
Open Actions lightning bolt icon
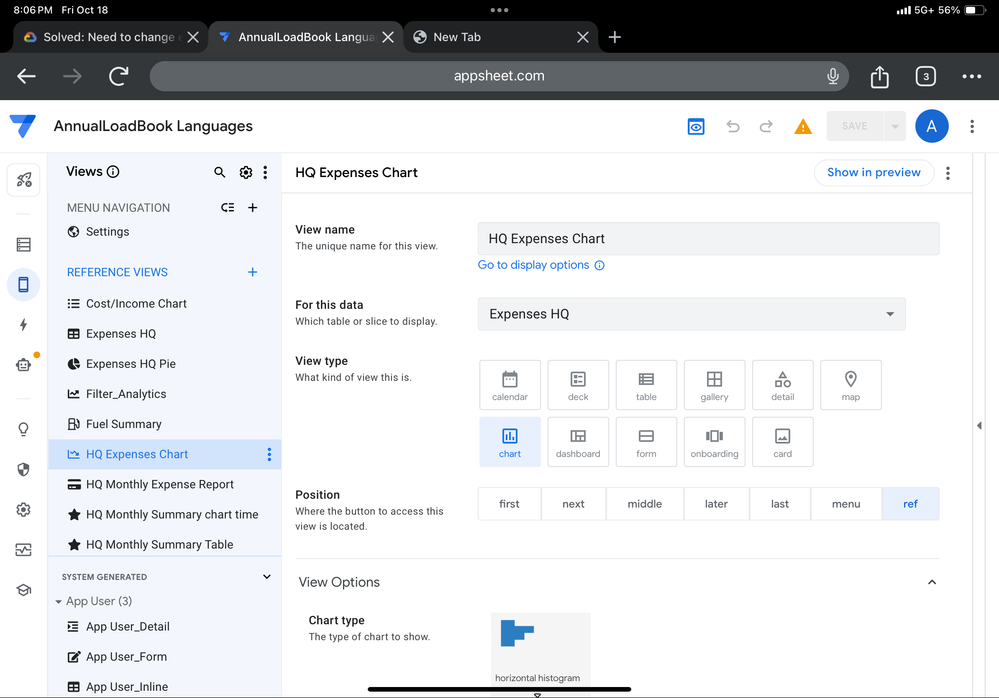click(x=24, y=325)
